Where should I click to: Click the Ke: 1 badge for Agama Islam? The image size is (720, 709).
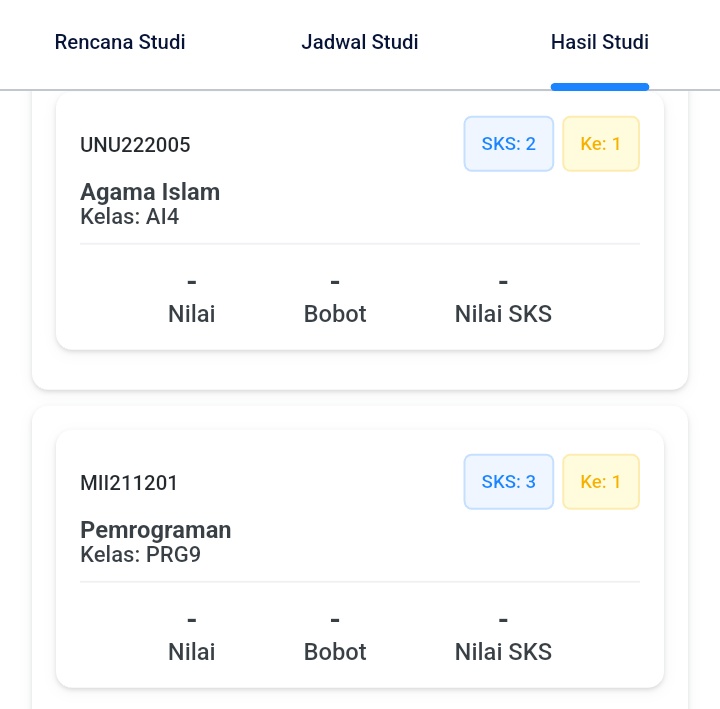[601, 144]
